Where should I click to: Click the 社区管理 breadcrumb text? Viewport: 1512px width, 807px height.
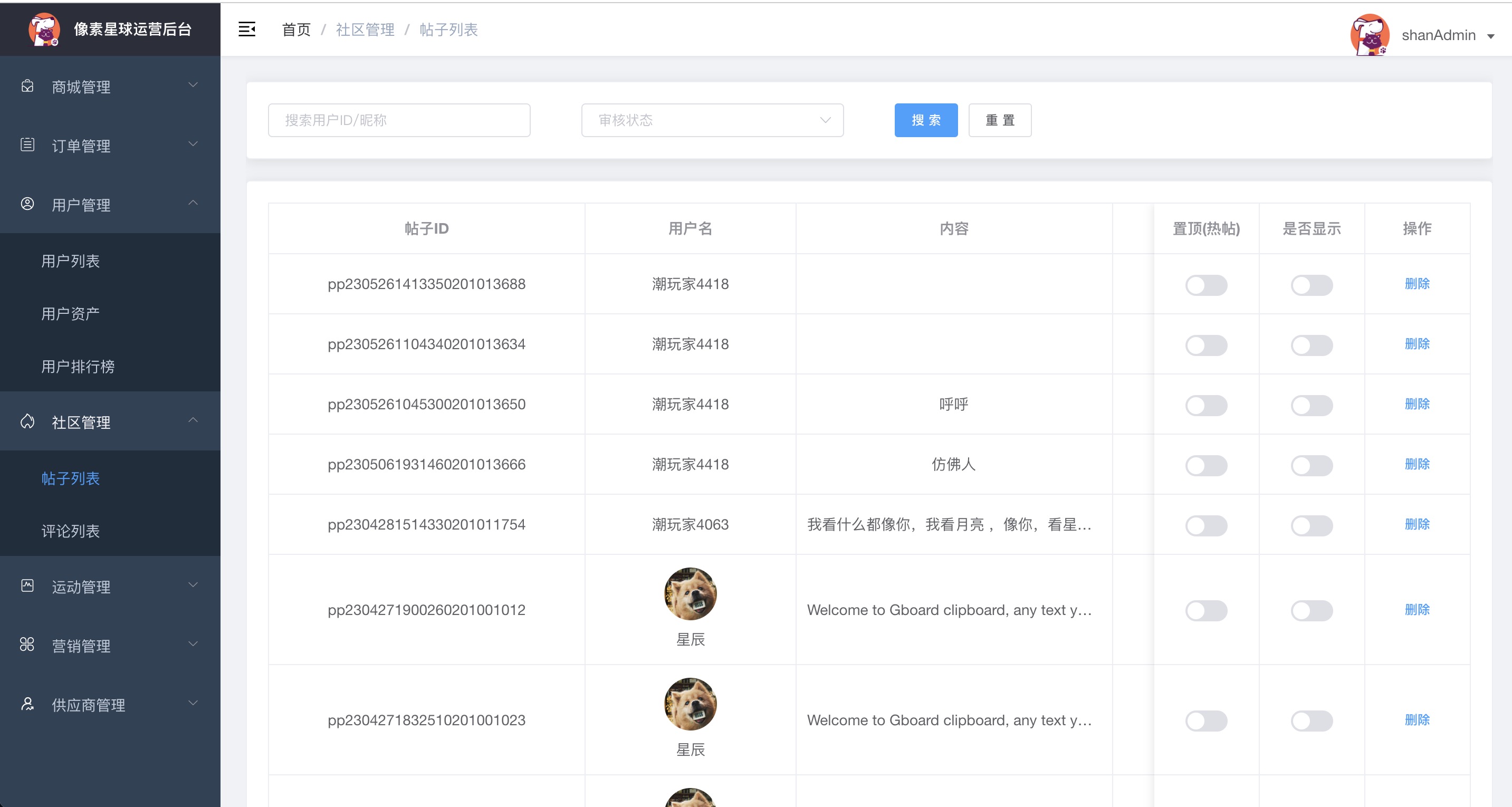(365, 30)
